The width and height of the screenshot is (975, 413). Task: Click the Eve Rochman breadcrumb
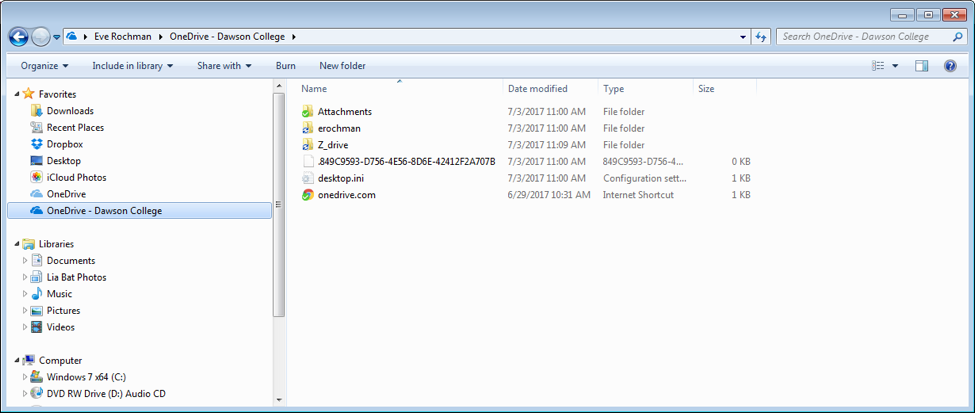[123, 37]
